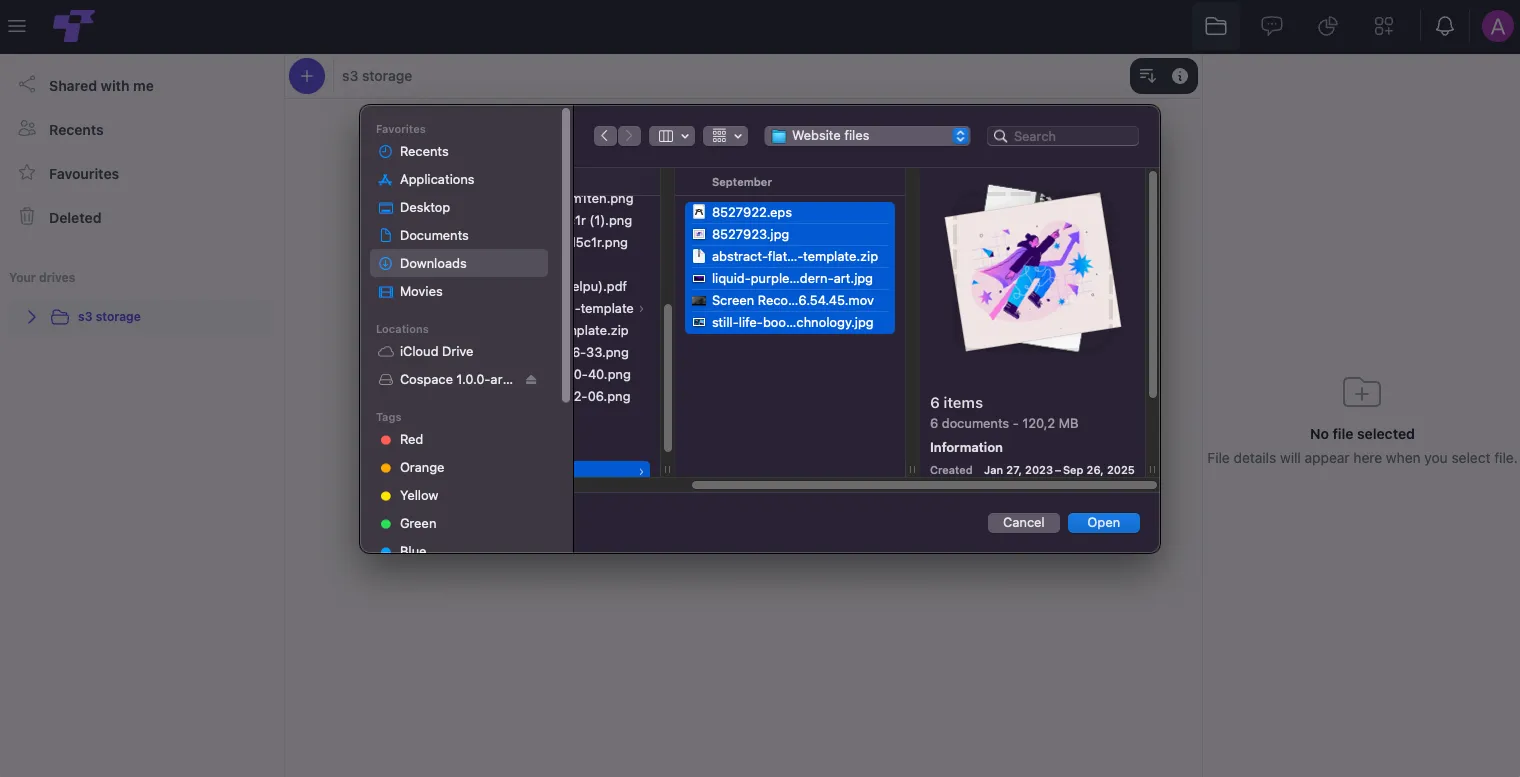Open the grouping options dropdown
This screenshot has height=777, width=1520.
(x=725, y=136)
